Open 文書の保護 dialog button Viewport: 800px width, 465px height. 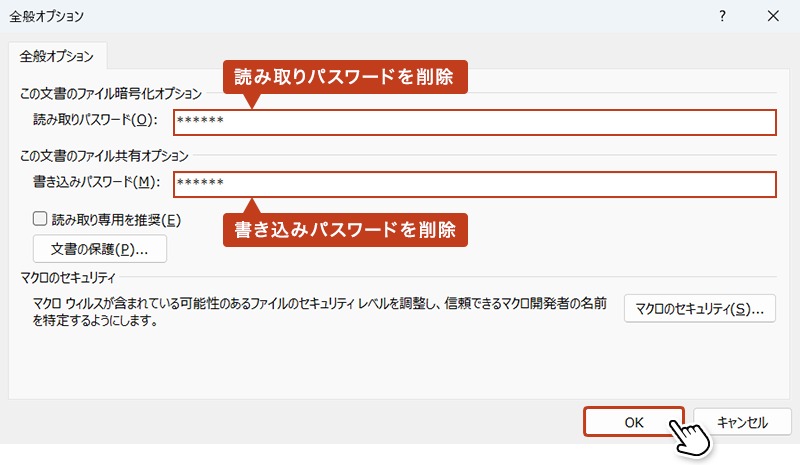[100, 249]
